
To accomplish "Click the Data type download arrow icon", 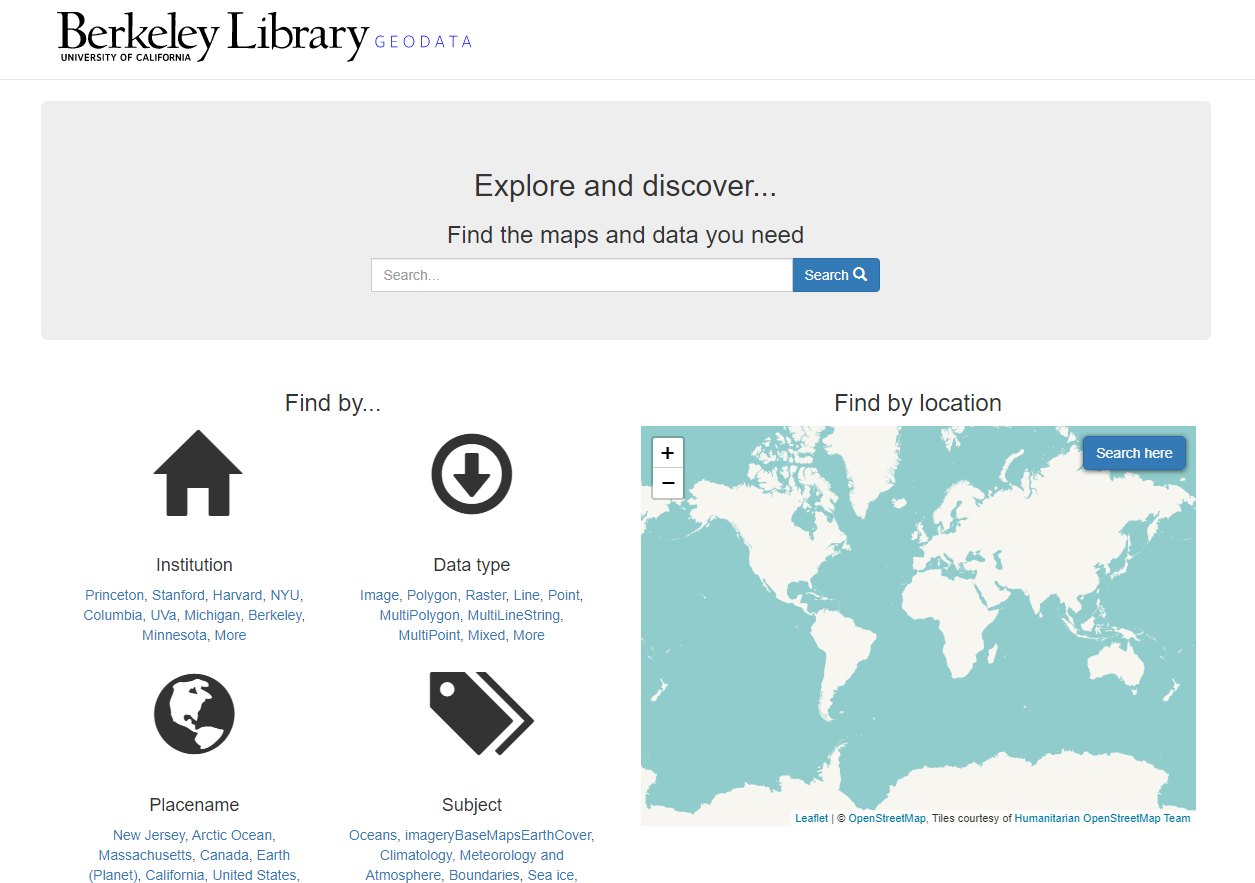I will (471, 474).
